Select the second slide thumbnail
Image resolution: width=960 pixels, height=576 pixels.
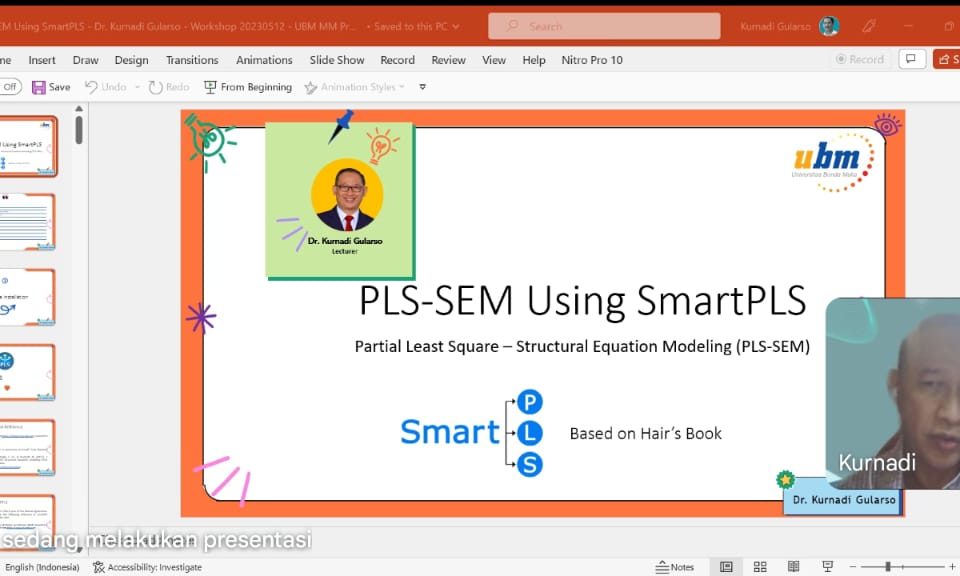(x=28, y=222)
